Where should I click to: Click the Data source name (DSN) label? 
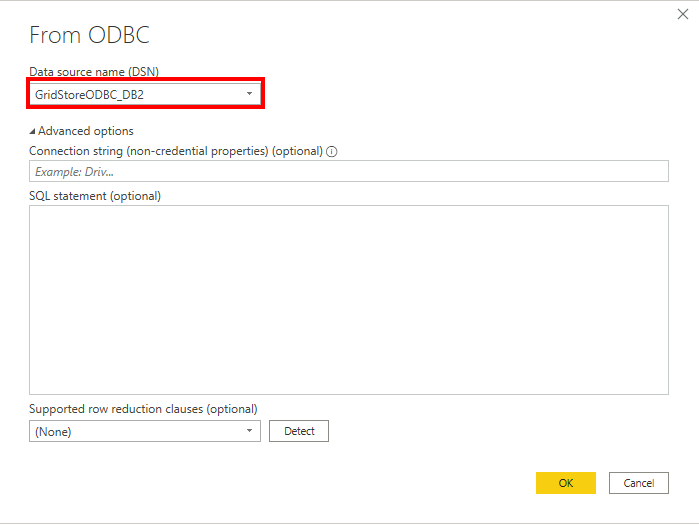coord(94,71)
